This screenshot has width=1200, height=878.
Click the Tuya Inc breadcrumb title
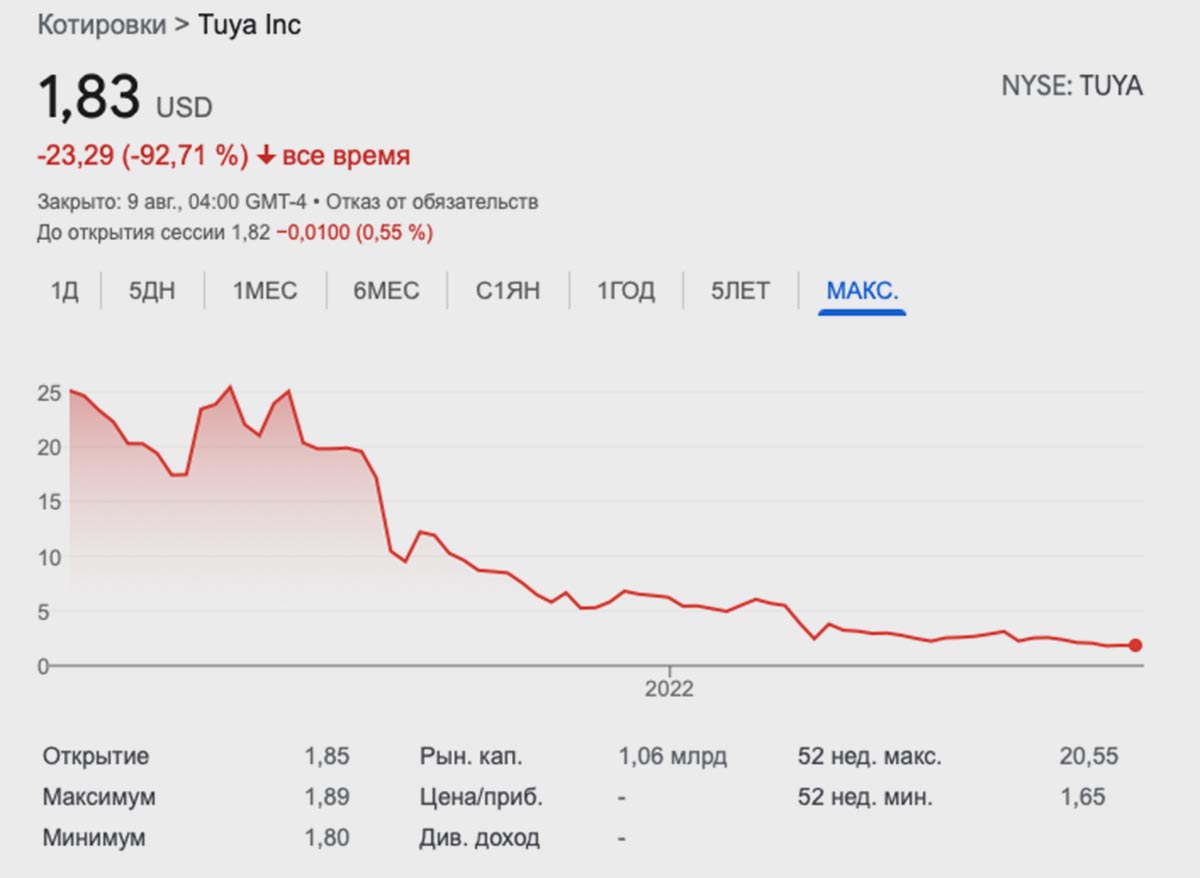[249, 25]
